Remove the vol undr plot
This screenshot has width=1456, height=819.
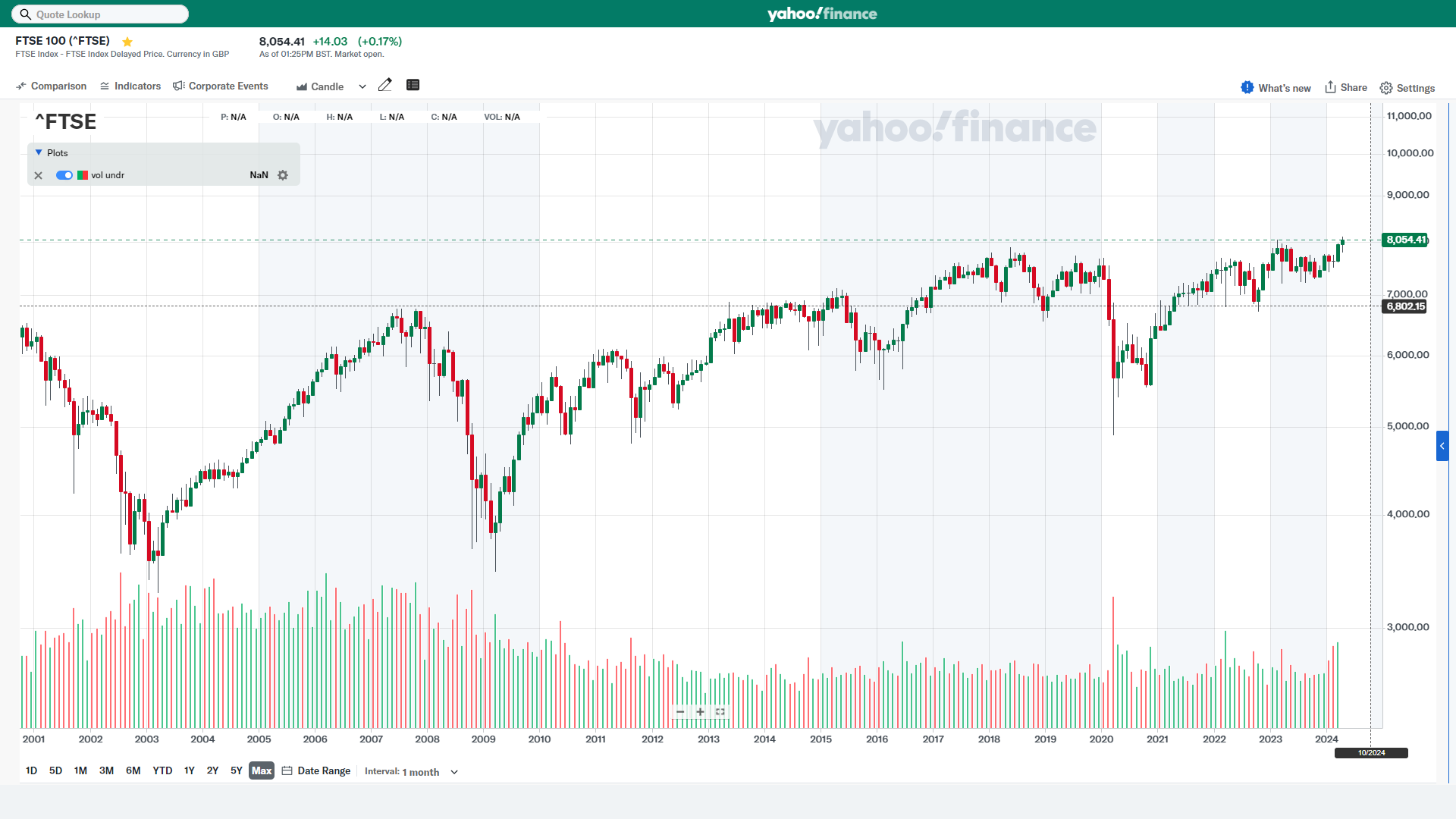[39, 175]
